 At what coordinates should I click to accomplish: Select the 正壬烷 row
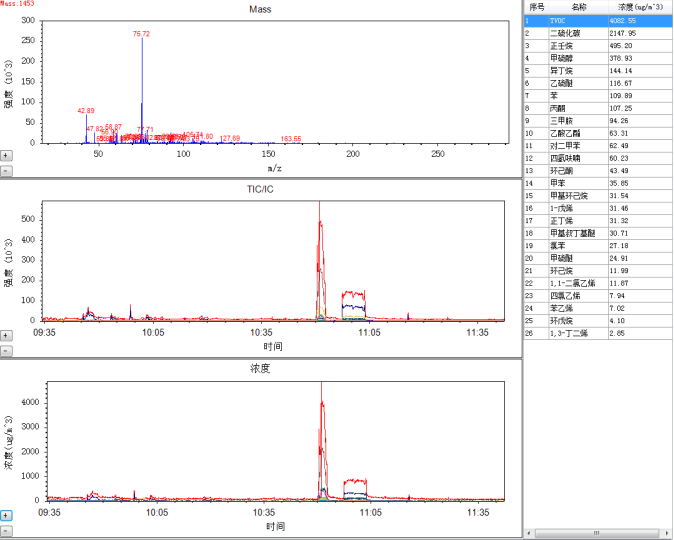coord(598,46)
